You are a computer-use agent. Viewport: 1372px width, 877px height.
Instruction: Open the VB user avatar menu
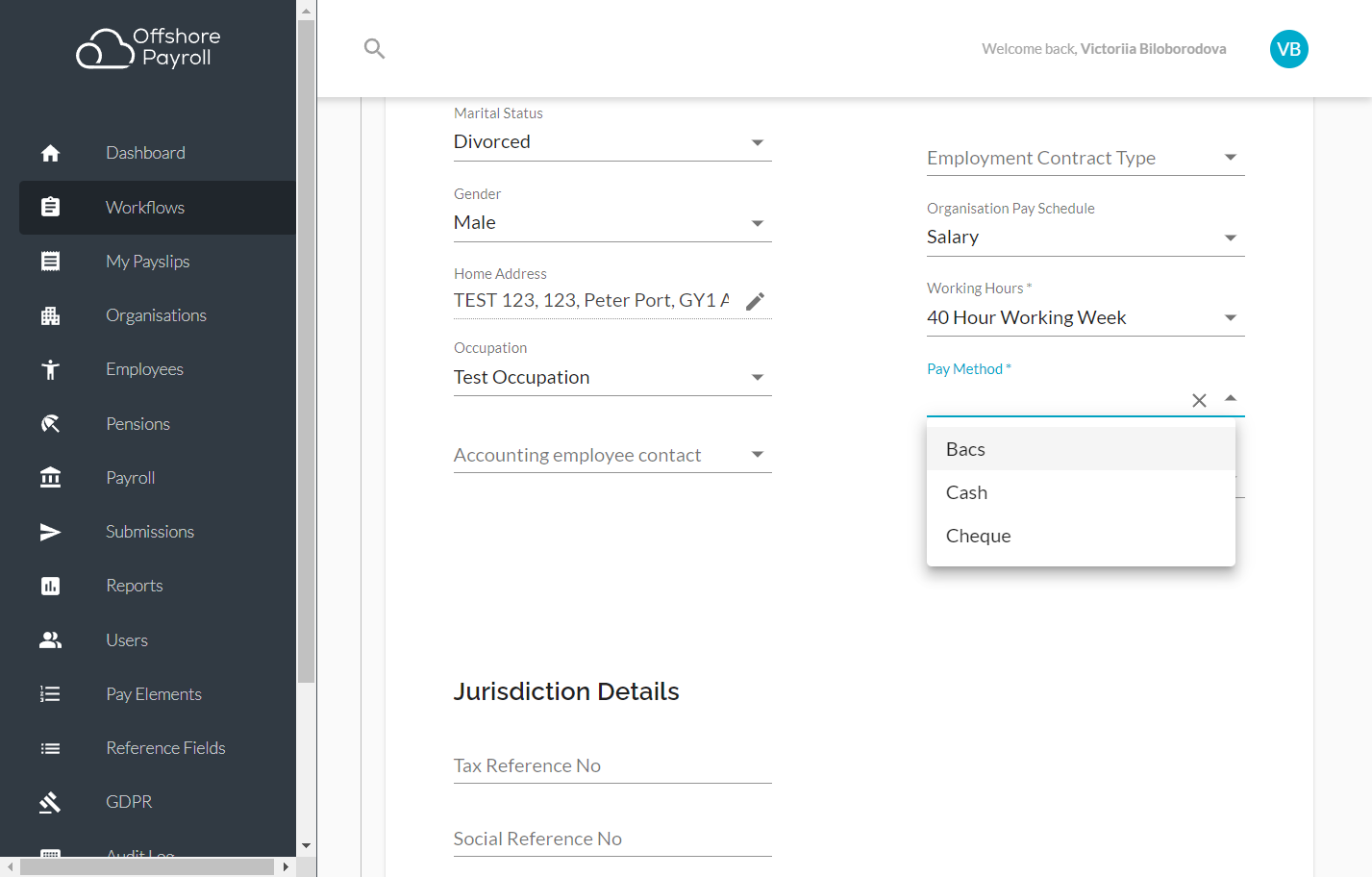[x=1288, y=49]
